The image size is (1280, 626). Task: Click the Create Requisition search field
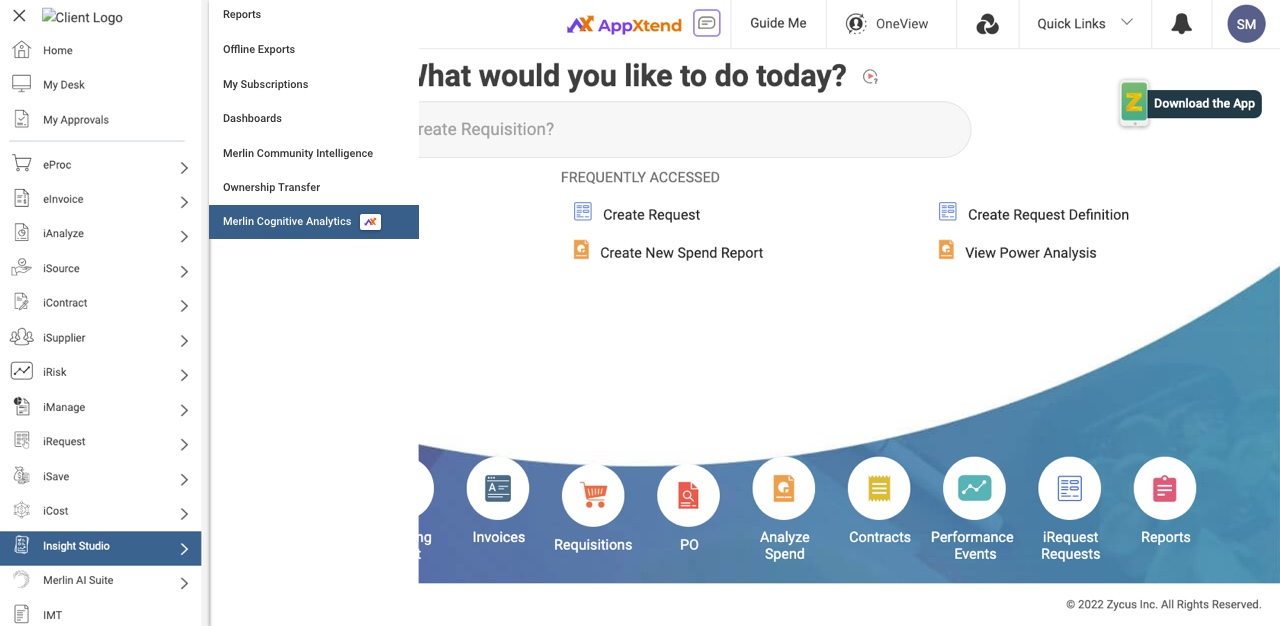tap(690, 130)
